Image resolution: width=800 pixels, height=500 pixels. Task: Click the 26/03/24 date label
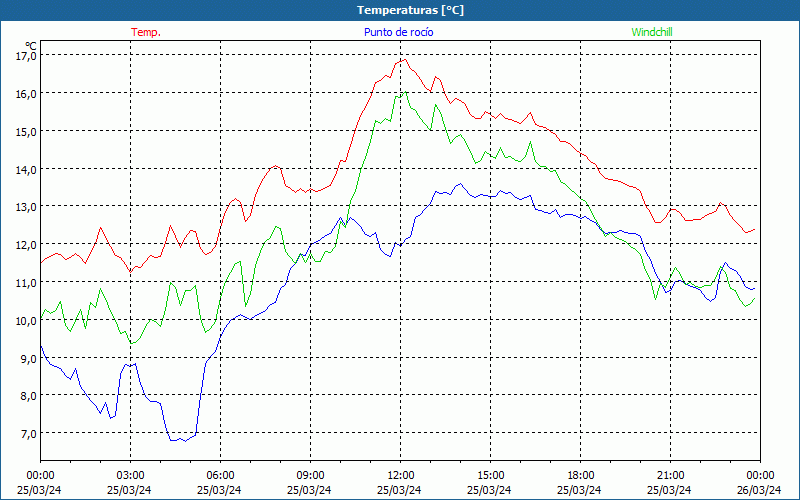click(760, 490)
